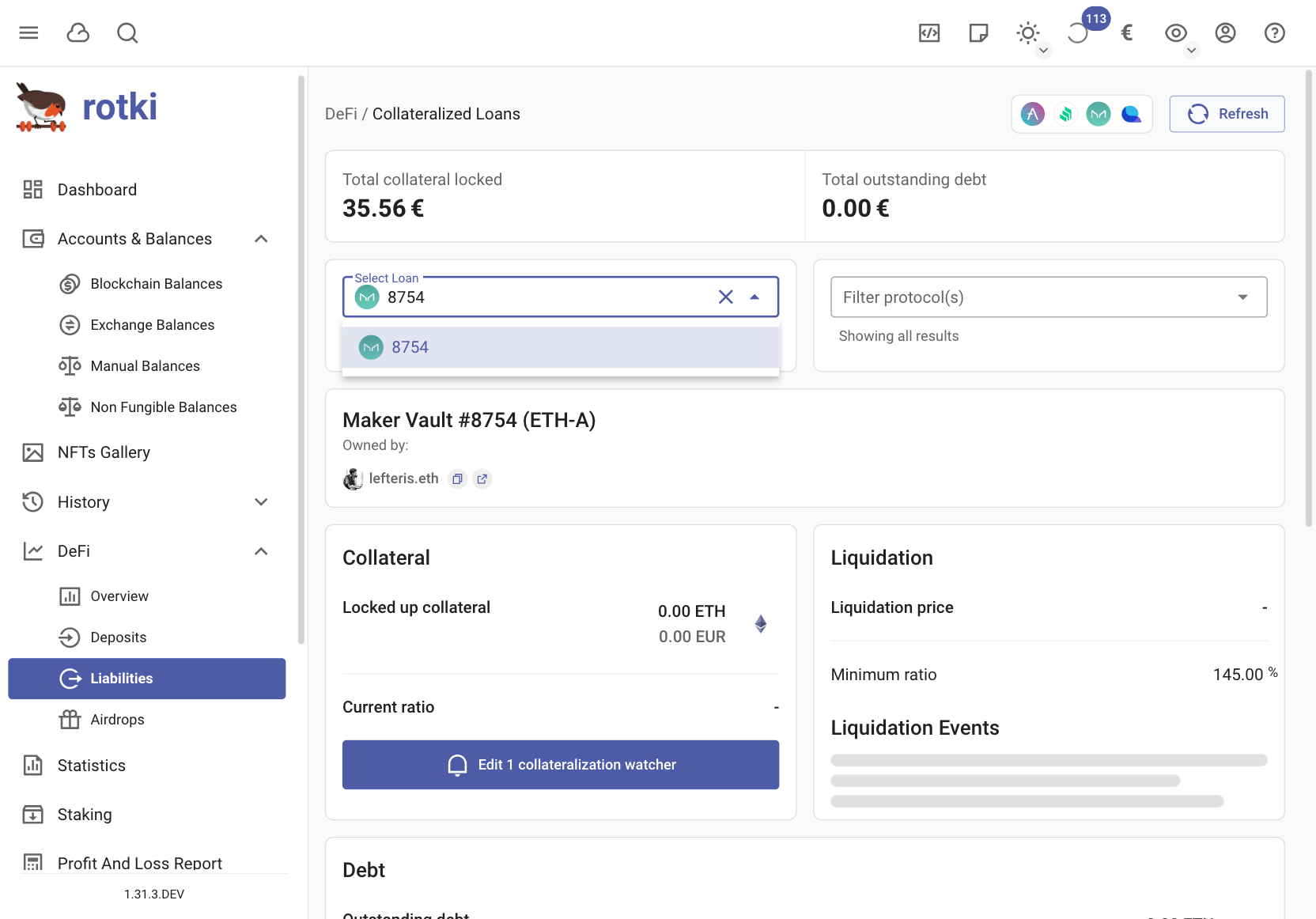The height and width of the screenshot is (919, 1316).
Task: Click the rotki logo
Action: coord(86,107)
